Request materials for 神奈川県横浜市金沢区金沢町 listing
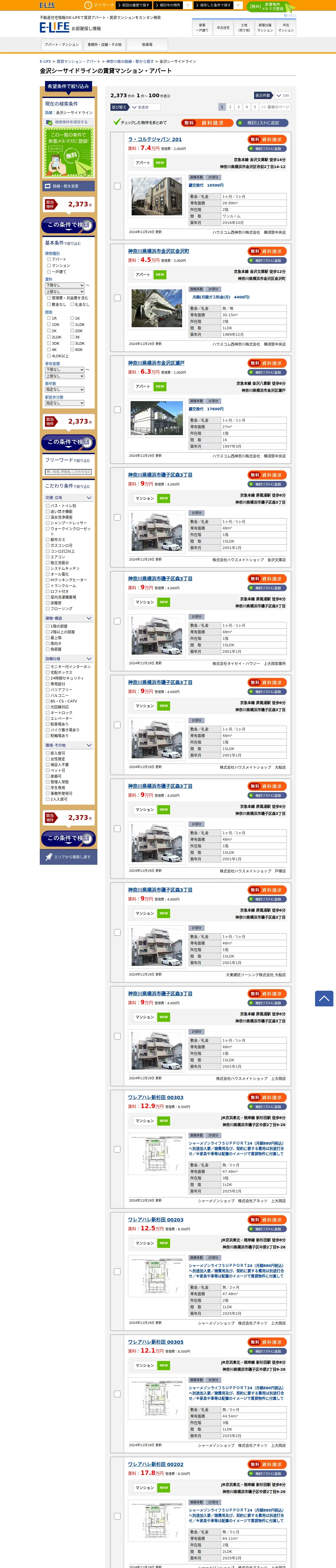This screenshot has height=1568, width=336. (268, 251)
